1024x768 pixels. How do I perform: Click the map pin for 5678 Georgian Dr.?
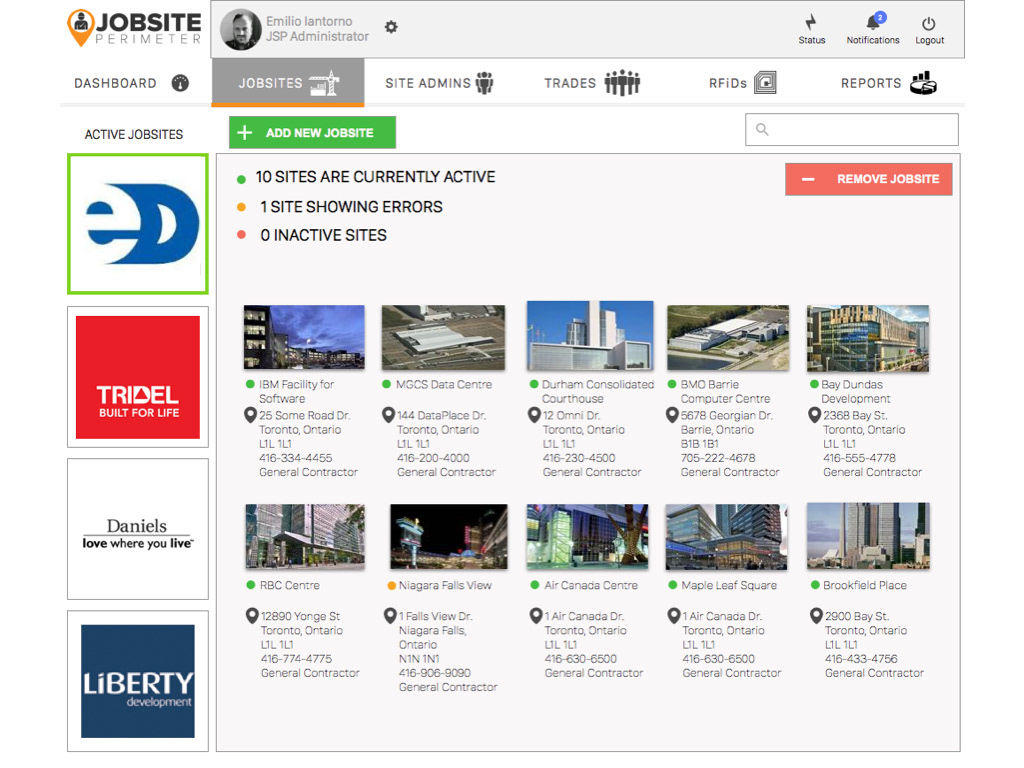(x=672, y=415)
